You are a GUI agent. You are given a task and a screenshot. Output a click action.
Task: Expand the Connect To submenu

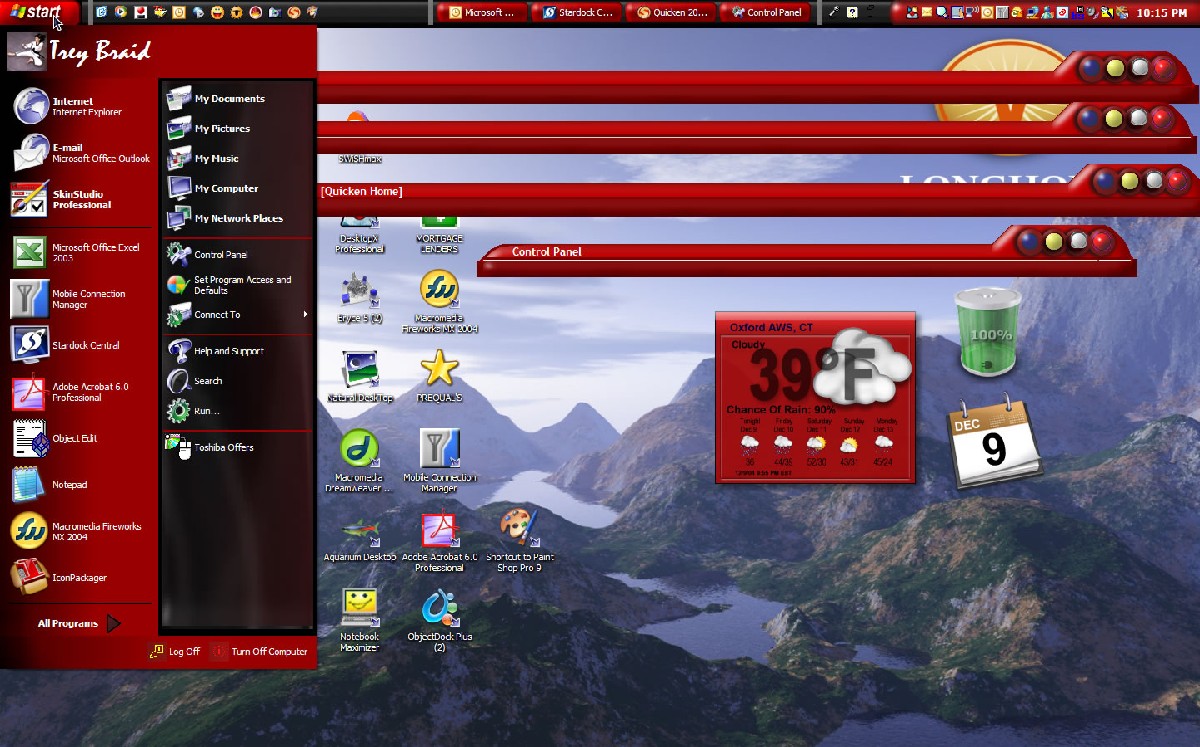[x=237, y=315]
